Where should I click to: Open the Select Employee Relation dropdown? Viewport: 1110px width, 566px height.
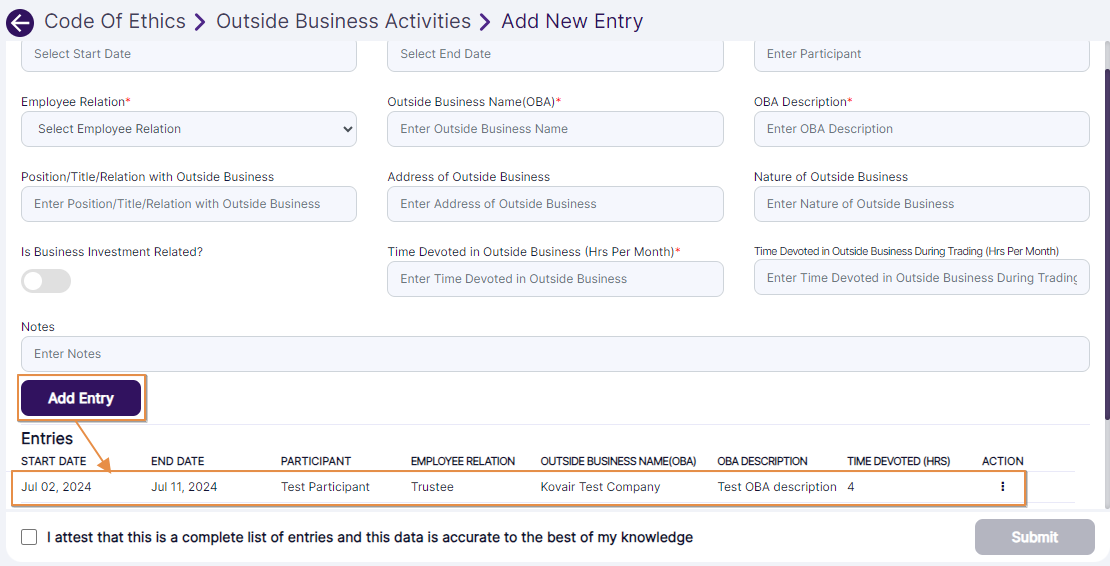[188, 129]
